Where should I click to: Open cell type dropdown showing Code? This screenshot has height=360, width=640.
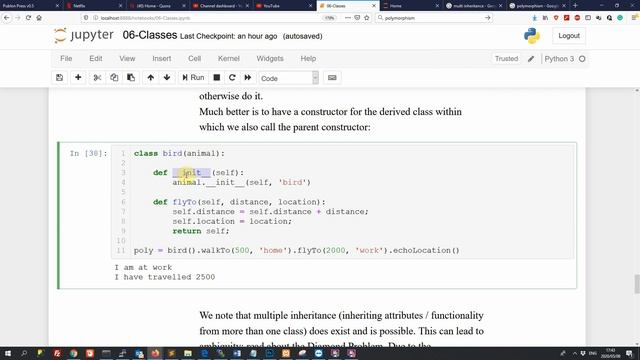(289, 78)
